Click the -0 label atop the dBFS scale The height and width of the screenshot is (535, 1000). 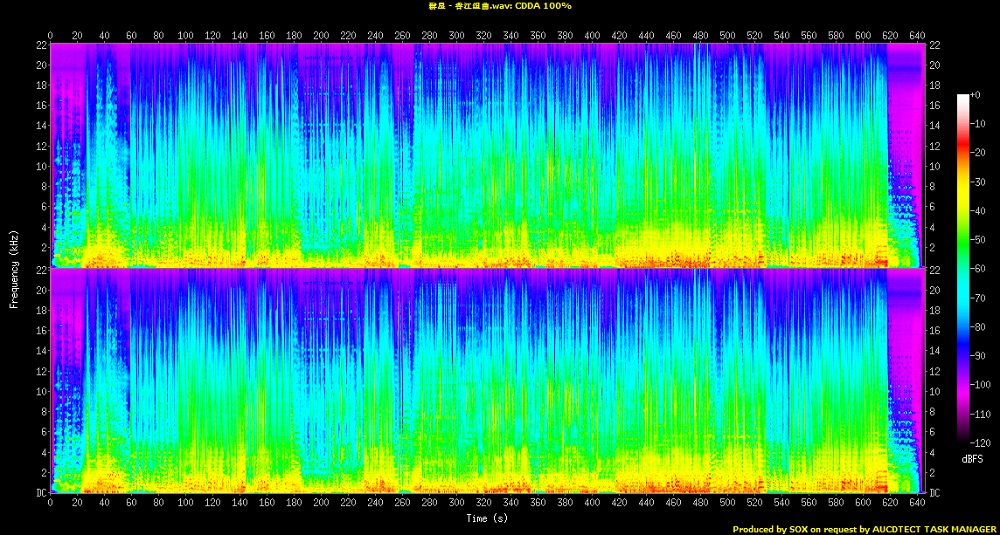pyautogui.click(x=978, y=95)
